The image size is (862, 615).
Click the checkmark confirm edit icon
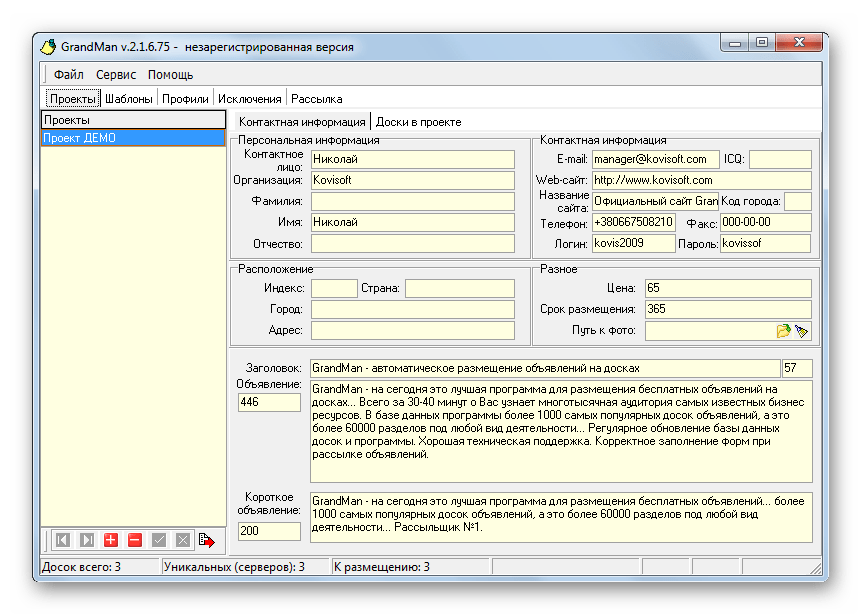point(159,540)
